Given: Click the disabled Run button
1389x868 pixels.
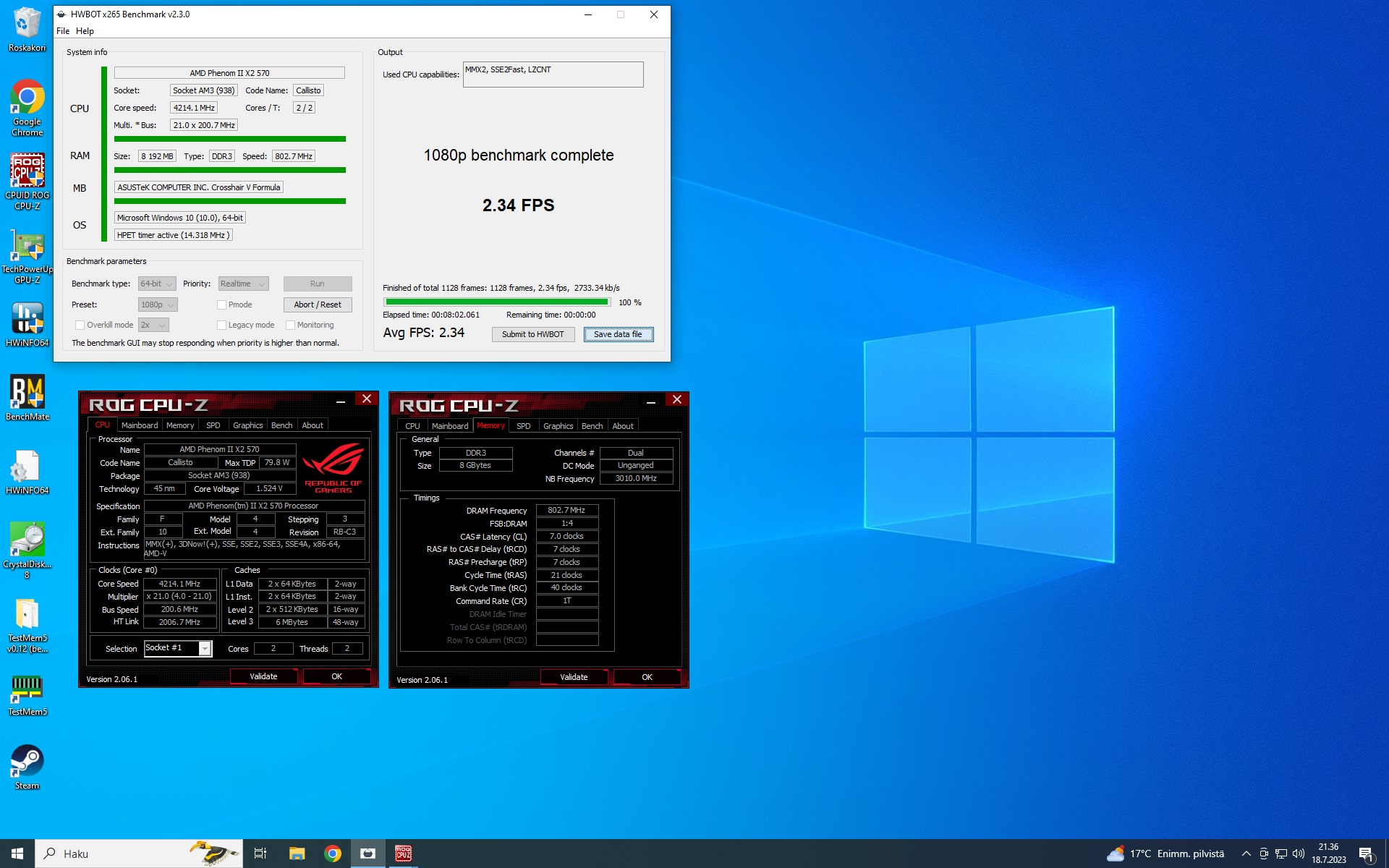Looking at the screenshot, I should 318,284.
